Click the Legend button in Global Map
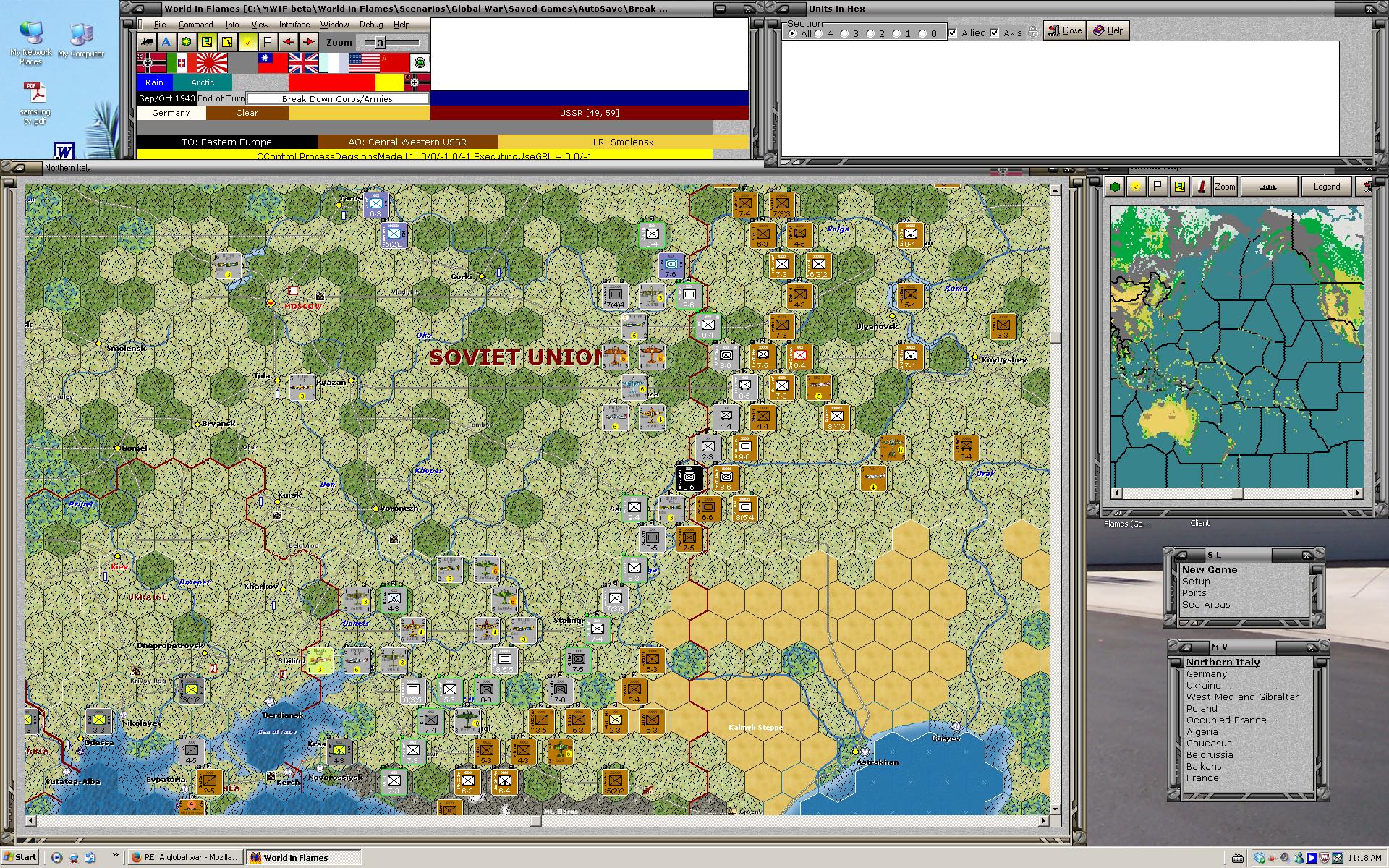The height and width of the screenshot is (868, 1389). [x=1327, y=187]
